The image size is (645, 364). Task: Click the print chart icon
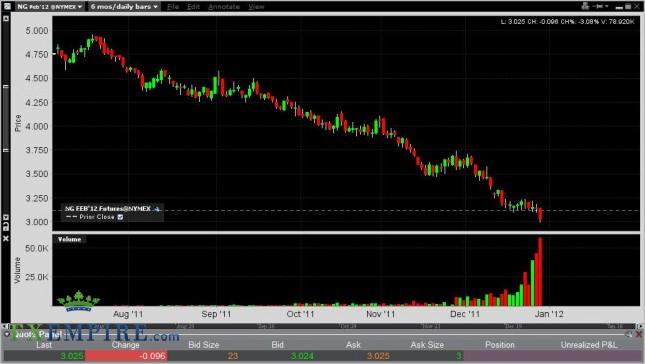(585, 6)
